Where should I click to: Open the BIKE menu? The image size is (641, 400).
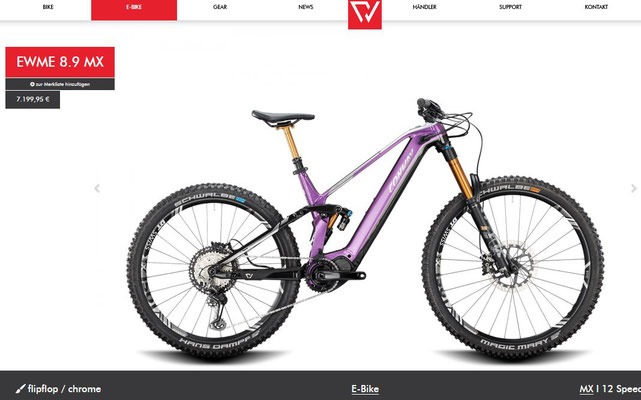(x=48, y=7)
